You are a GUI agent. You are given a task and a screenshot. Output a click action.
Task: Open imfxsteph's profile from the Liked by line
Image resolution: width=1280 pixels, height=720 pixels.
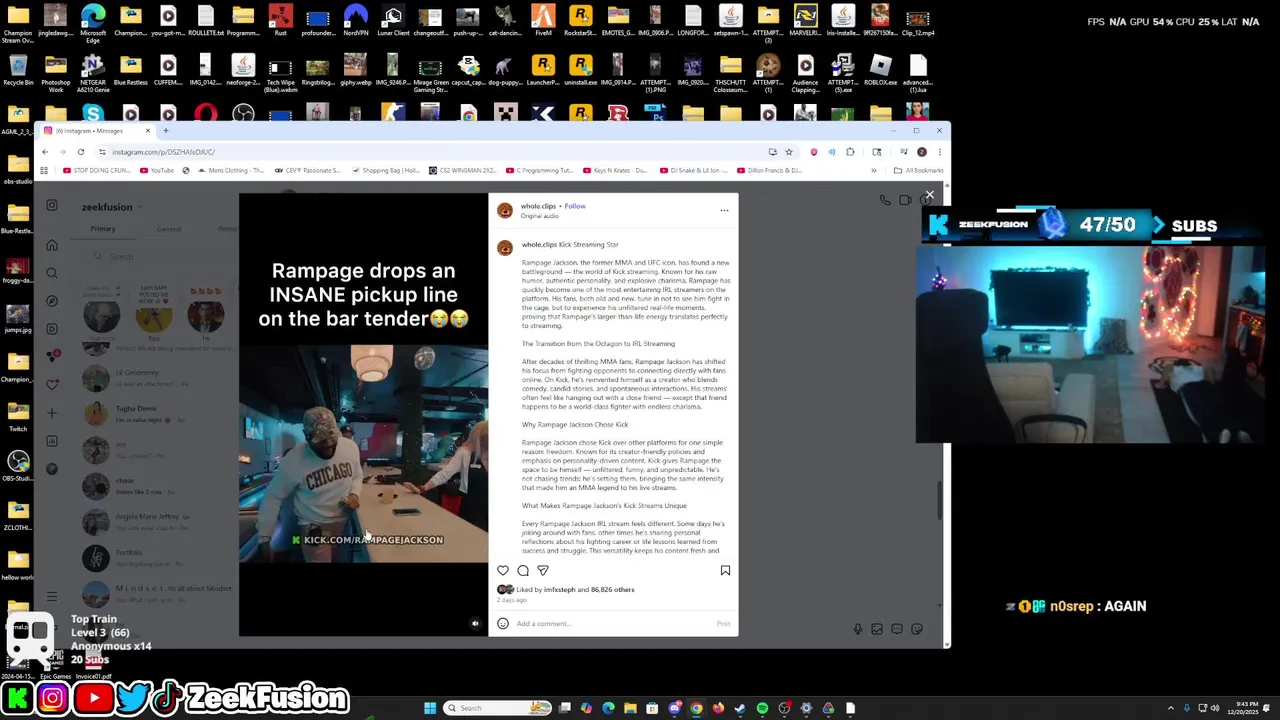tap(560, 589)
